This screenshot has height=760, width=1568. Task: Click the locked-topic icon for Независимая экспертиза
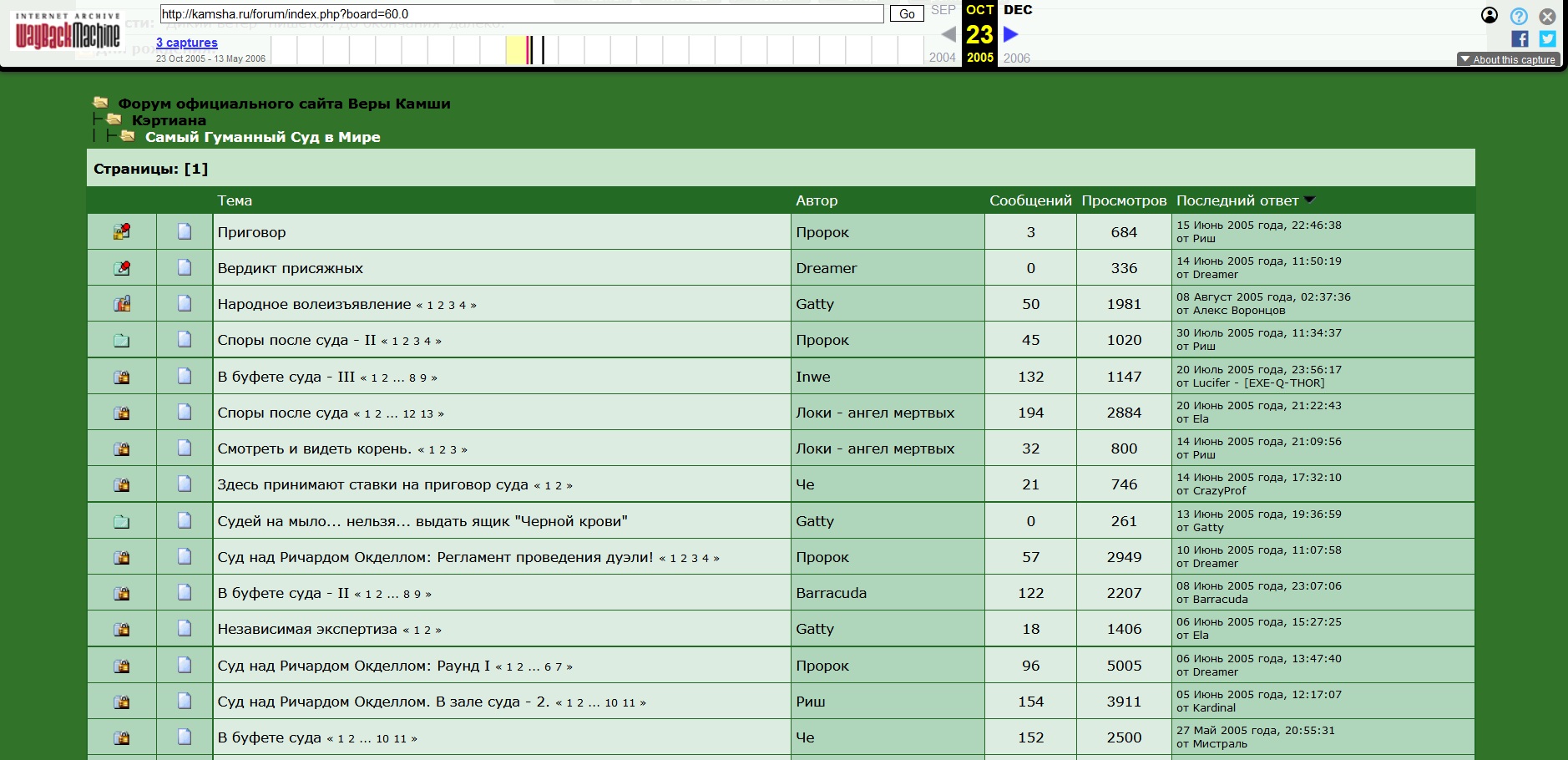click(122, 629)
